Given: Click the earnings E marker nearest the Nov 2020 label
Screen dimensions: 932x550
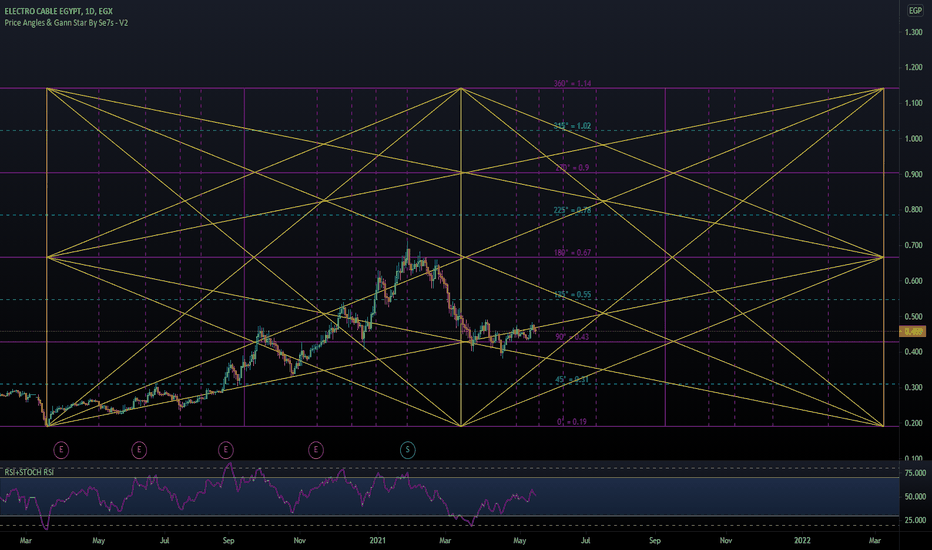Looking at the screenshot, I should [x=316, y=450].
